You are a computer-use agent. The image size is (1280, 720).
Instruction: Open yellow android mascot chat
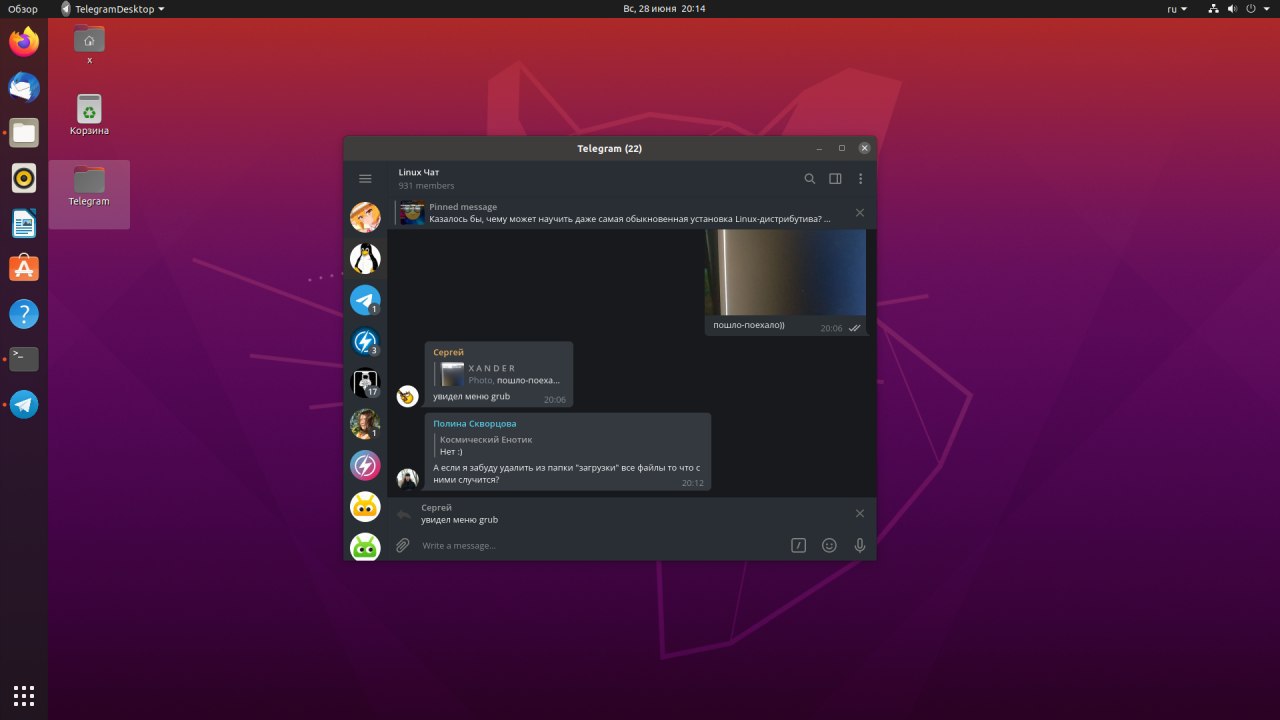pos(365,507)
